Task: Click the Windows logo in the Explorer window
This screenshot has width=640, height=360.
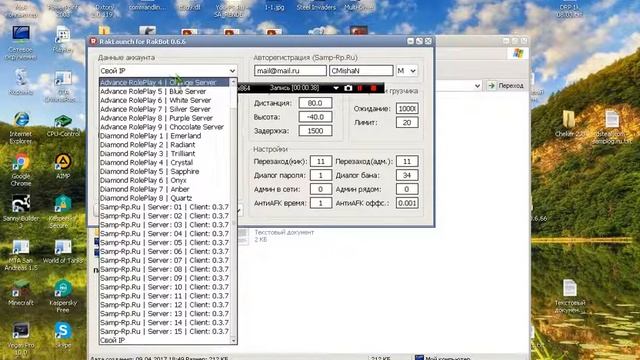Action: [x=518, y=53]
